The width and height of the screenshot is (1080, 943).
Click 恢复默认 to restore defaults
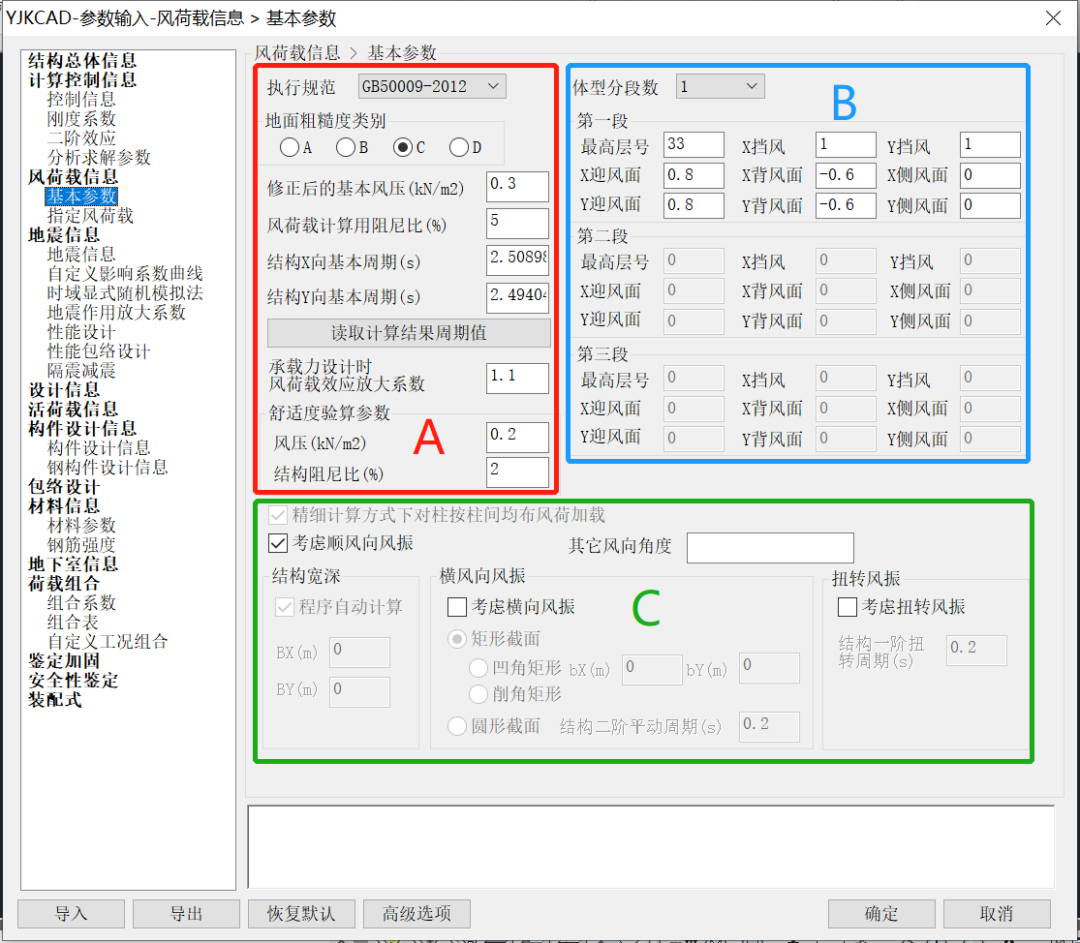tap(301, 913)
